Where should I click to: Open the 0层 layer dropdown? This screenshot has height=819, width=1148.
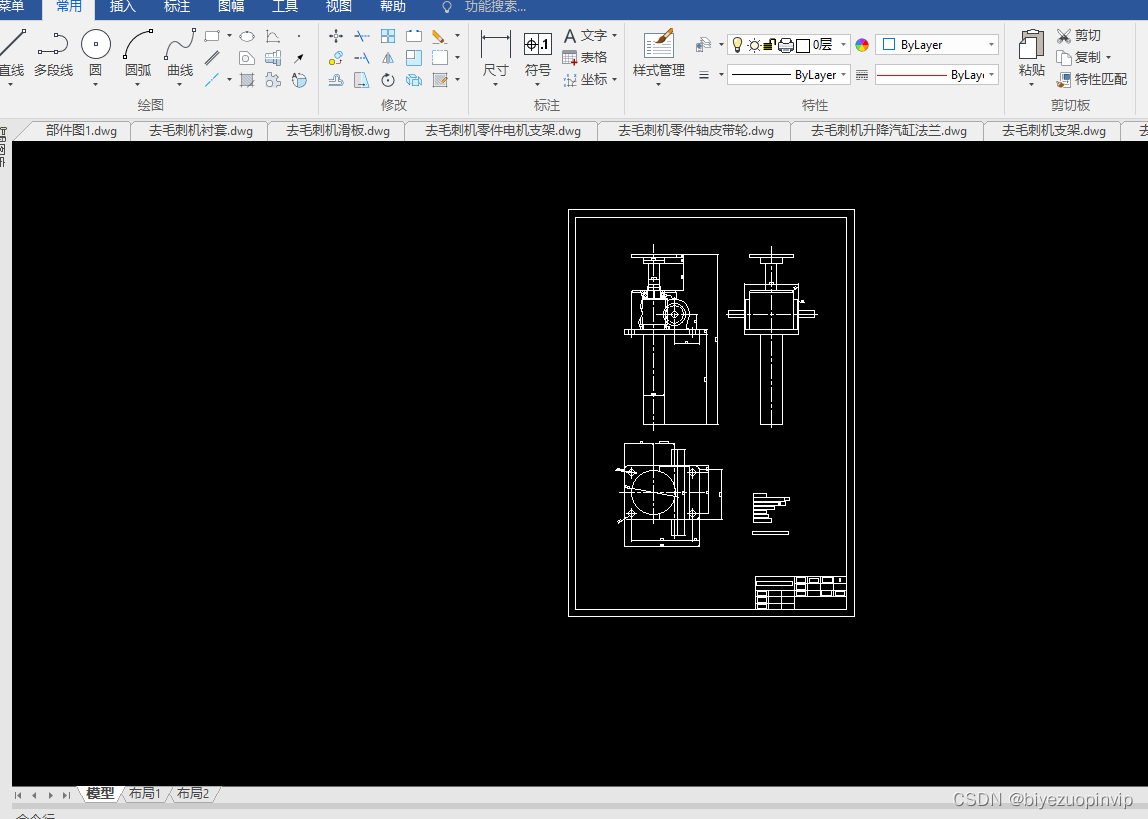(843, 45)
